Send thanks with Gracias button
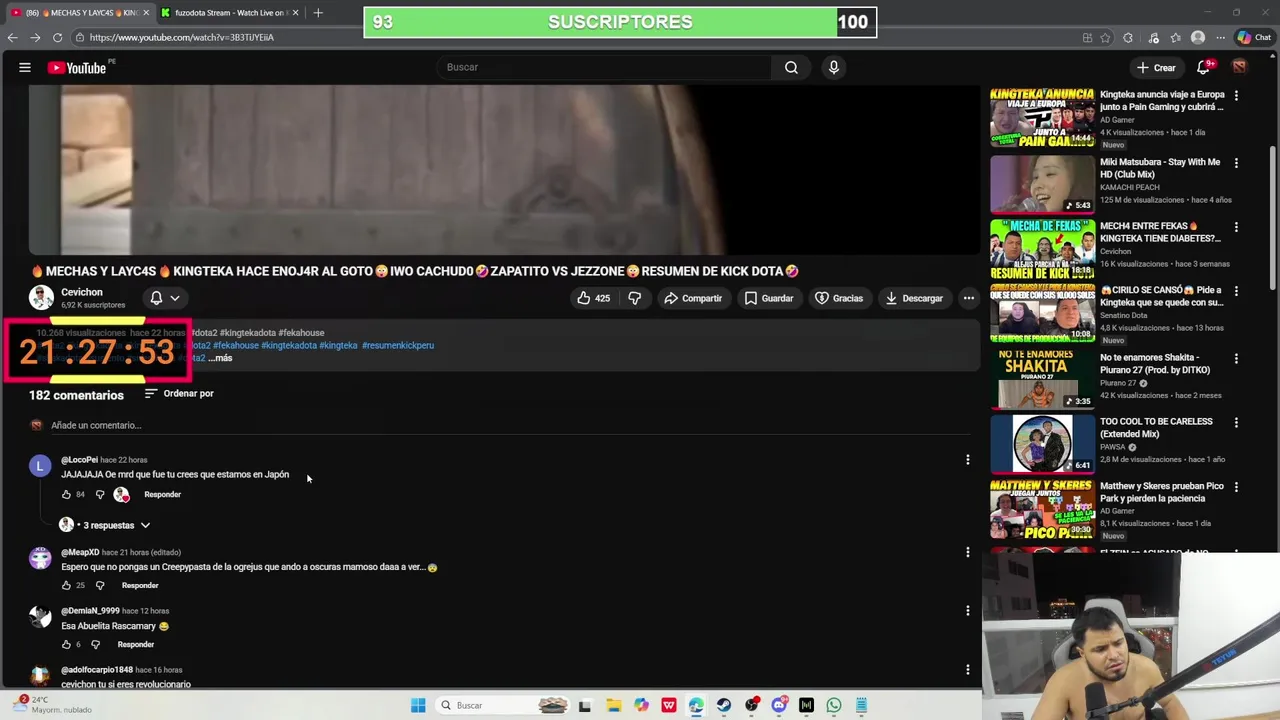Image resolution: width=1280 pixels, height=720 pixels. coord(838,298)
